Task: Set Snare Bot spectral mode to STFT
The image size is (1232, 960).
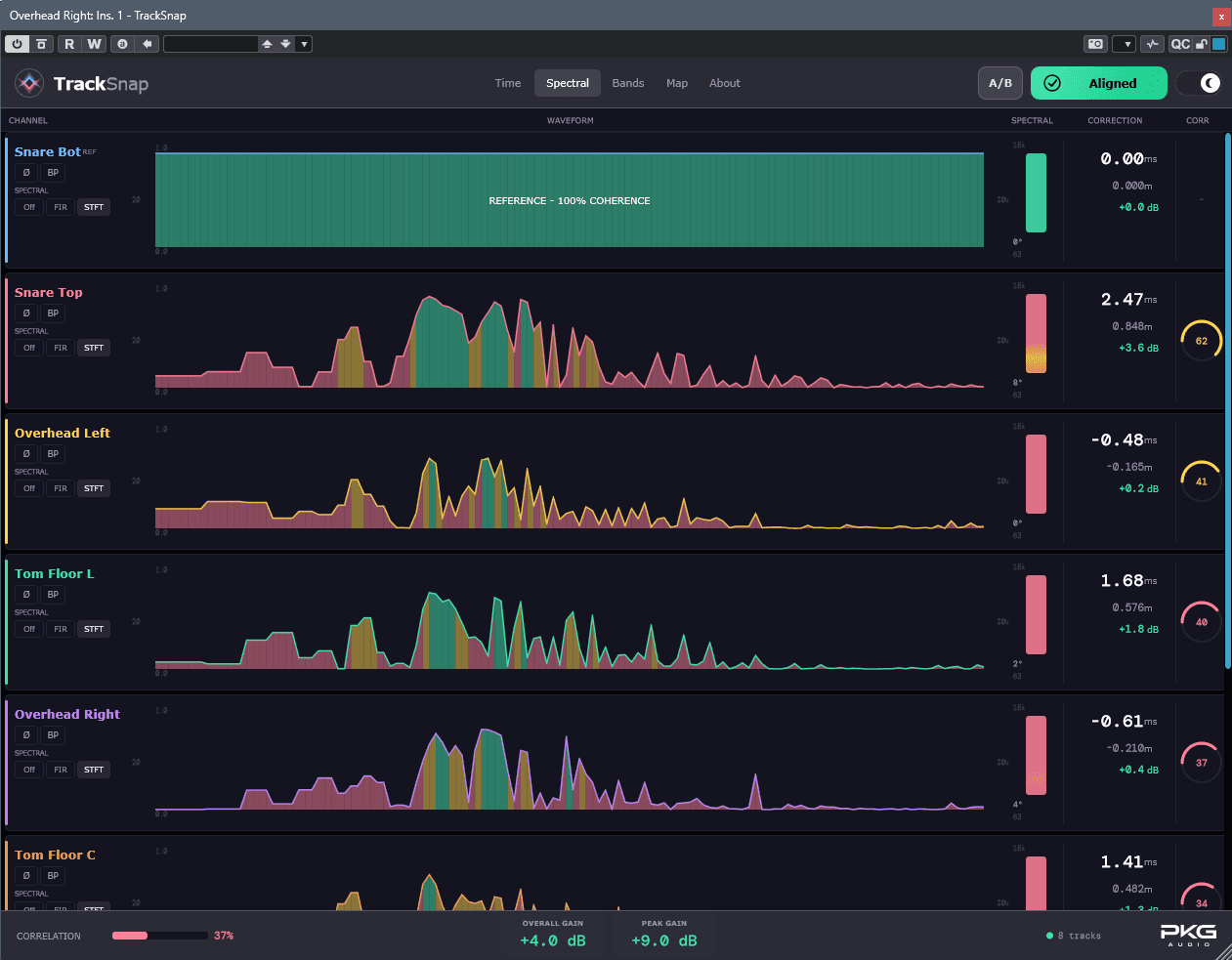Action: (x=94, y=207)
